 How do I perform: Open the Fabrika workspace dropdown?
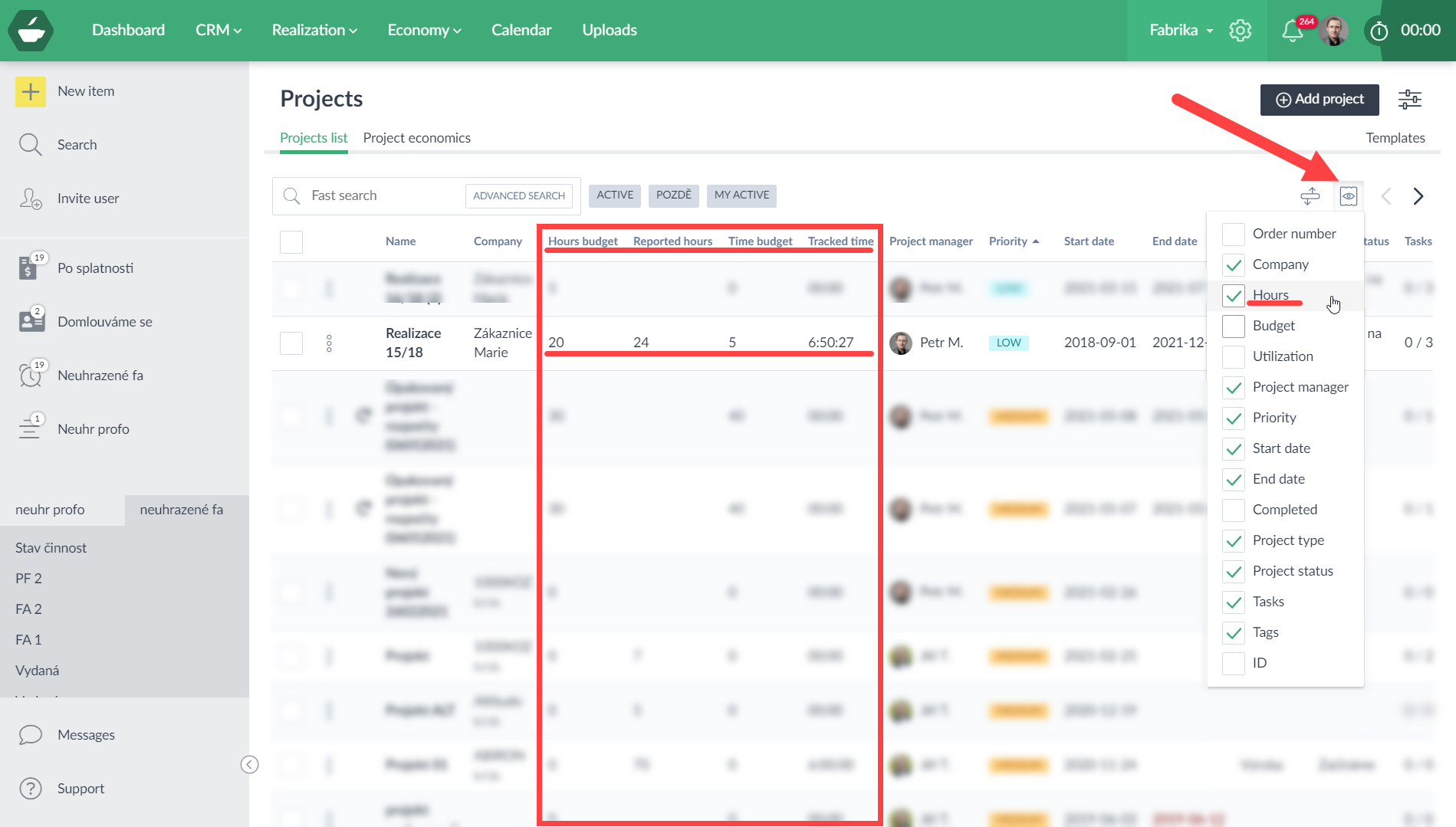1181,31
